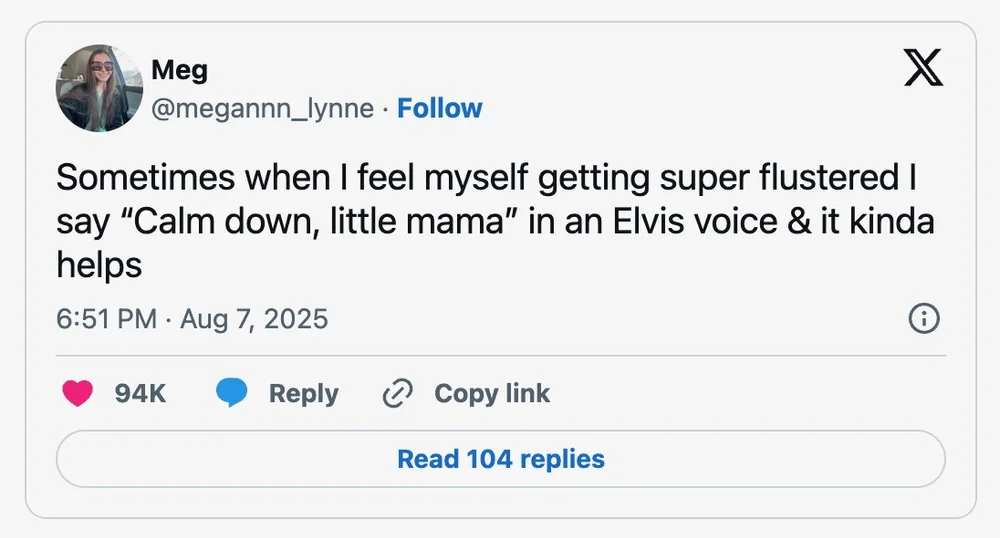Click the blue reply speech bubble icon
This screenshot has width=1000, height=538.
[232, 394]
